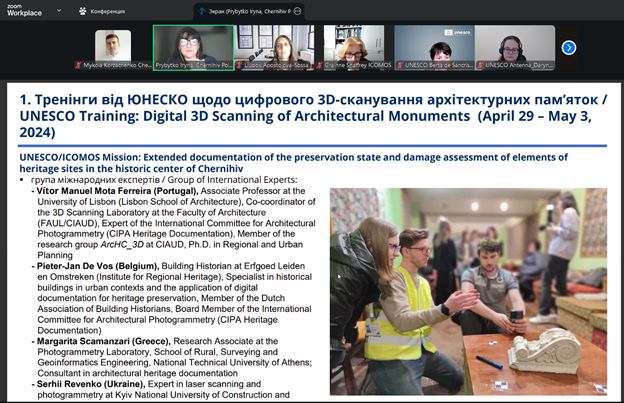Click the 3D scanning training photo on the slide
Image resolution: width=624 pixels, height=403 pixels.
(x=468, y=290)
